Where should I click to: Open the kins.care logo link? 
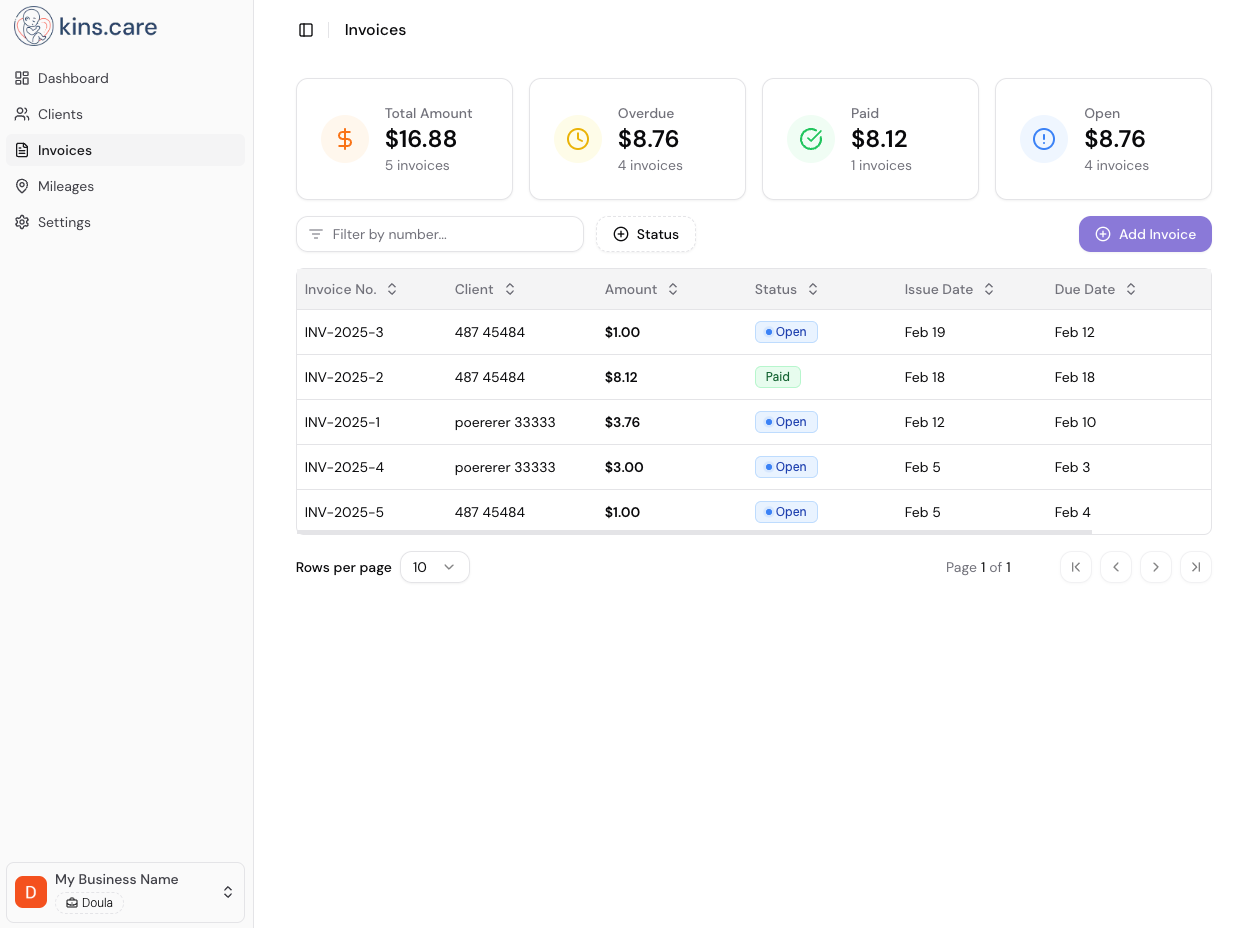tap(85, 26)
